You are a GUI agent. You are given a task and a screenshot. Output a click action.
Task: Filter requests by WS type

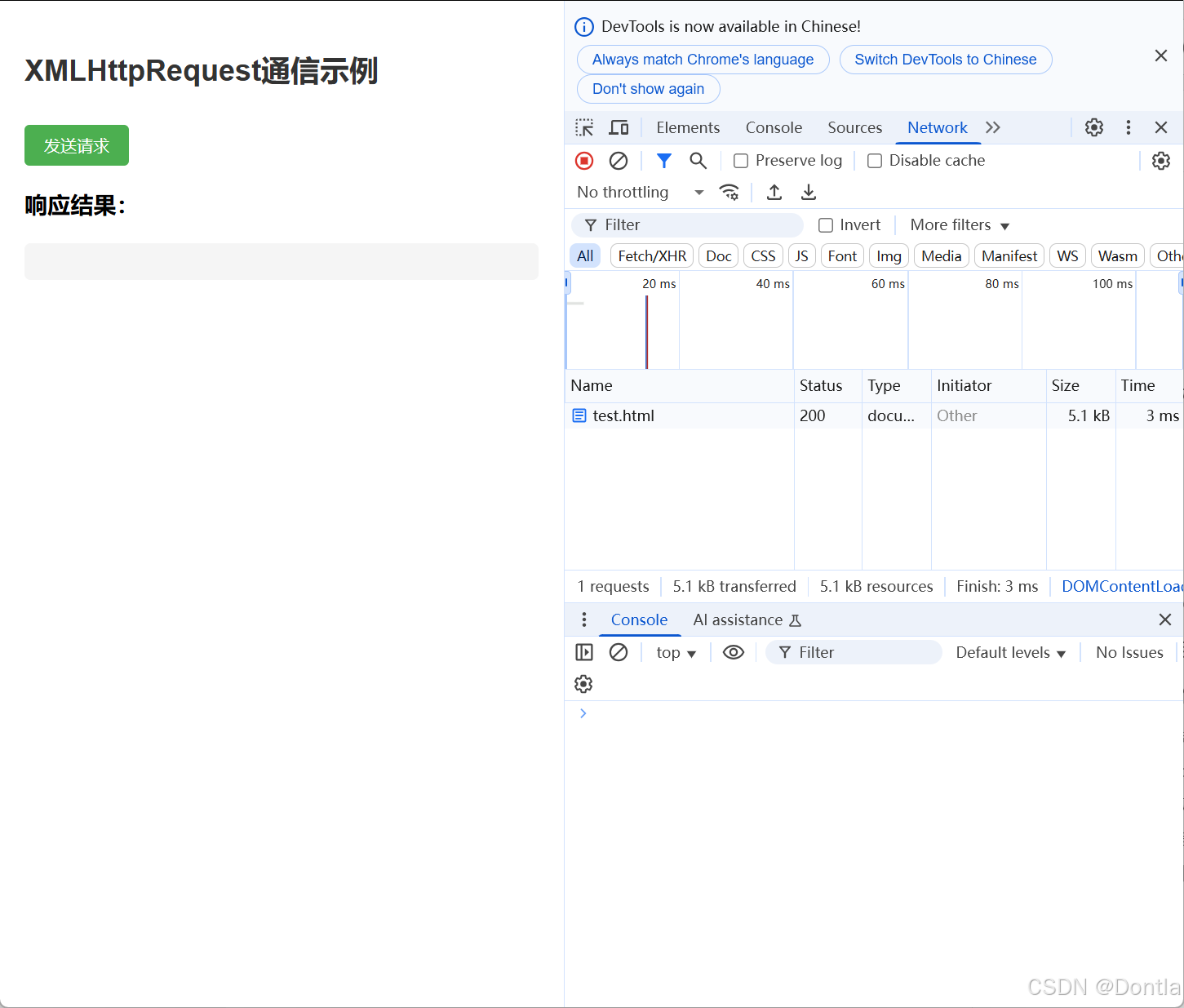[1067, 255]
